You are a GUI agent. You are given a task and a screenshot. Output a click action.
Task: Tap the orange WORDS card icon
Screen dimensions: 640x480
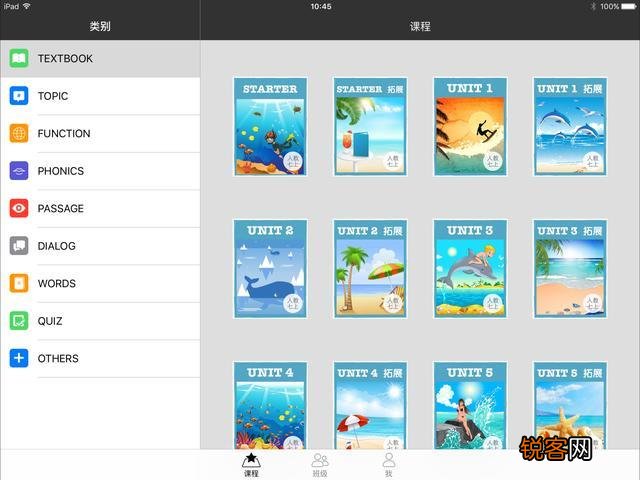click(x=19, y=283)
